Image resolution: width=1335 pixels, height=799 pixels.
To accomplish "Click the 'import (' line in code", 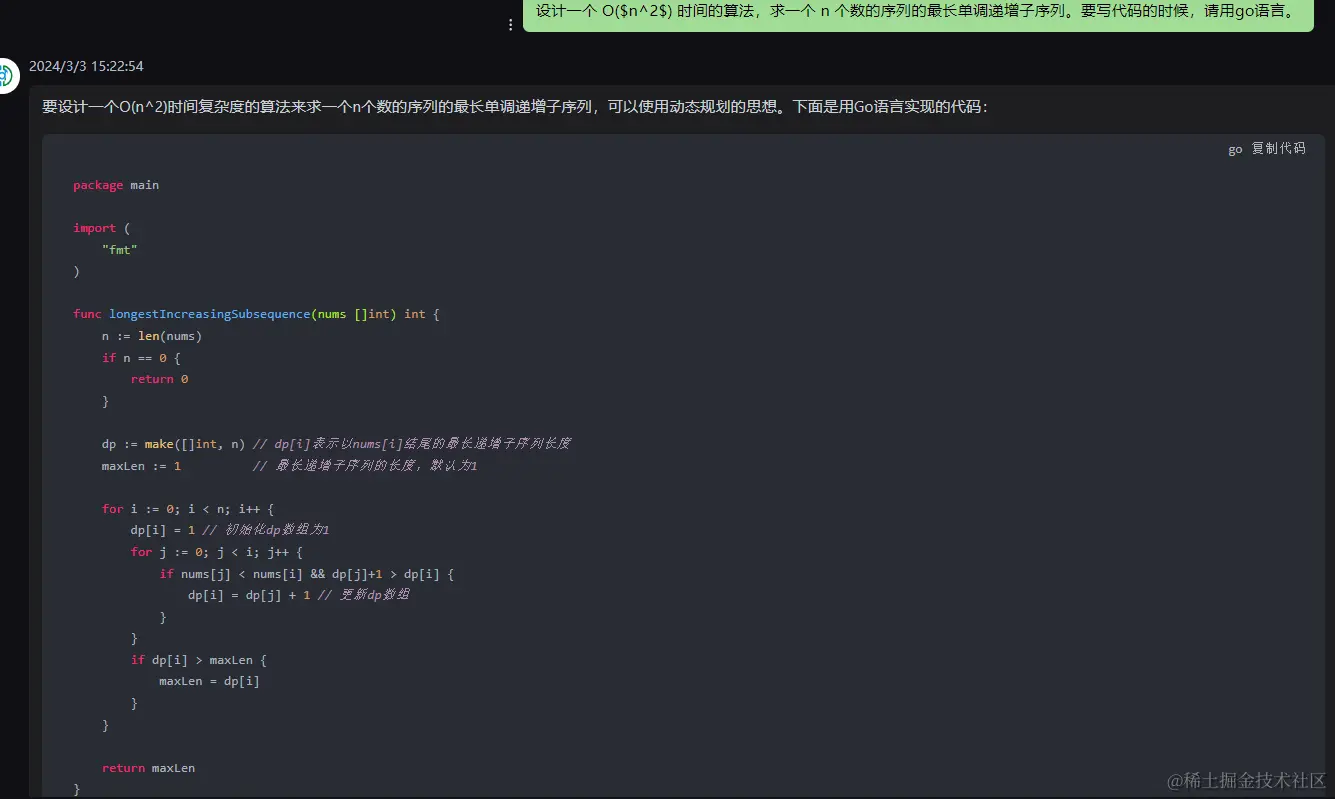I will pos(102,228).
